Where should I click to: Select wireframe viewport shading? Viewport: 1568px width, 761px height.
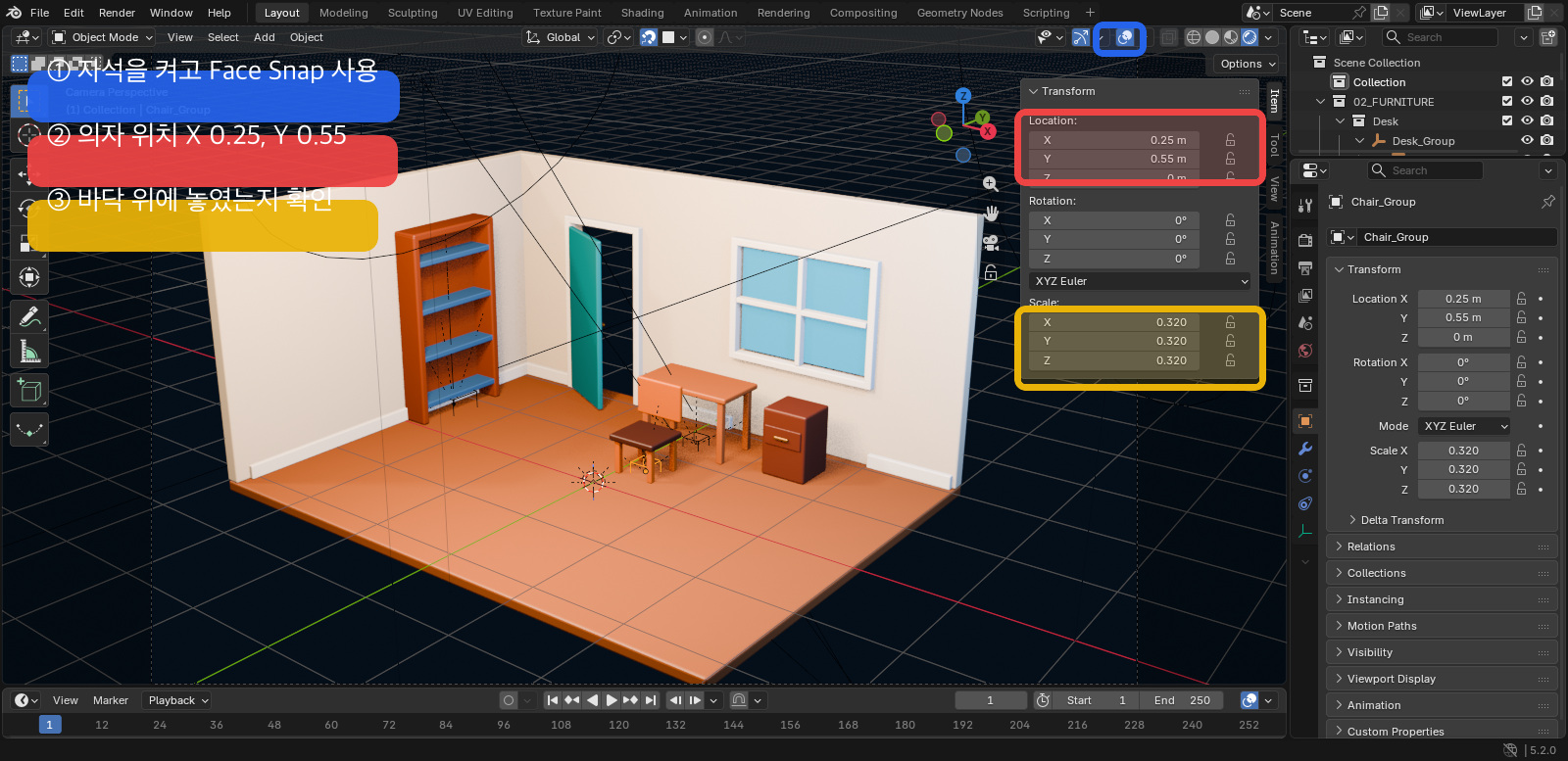(x=1194, y=37)
